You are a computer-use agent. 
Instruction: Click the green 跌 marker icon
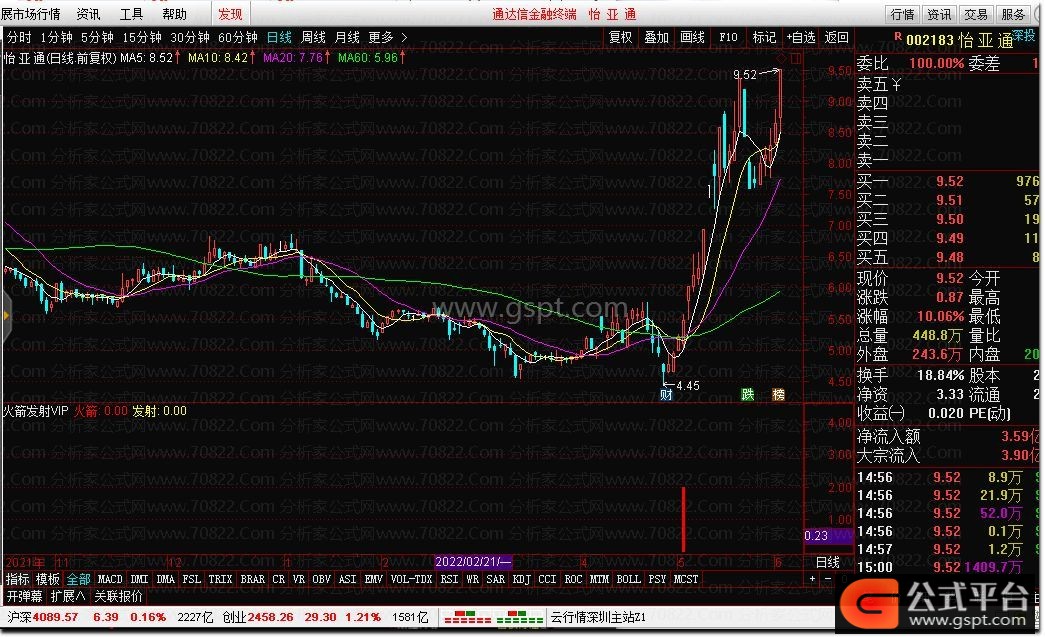[748, 394]
